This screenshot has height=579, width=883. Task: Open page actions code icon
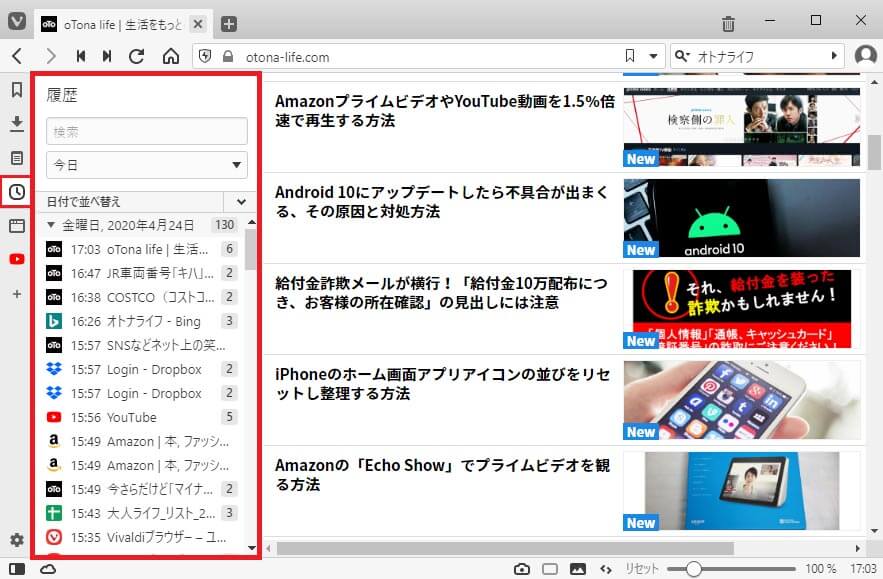(606, 569)
